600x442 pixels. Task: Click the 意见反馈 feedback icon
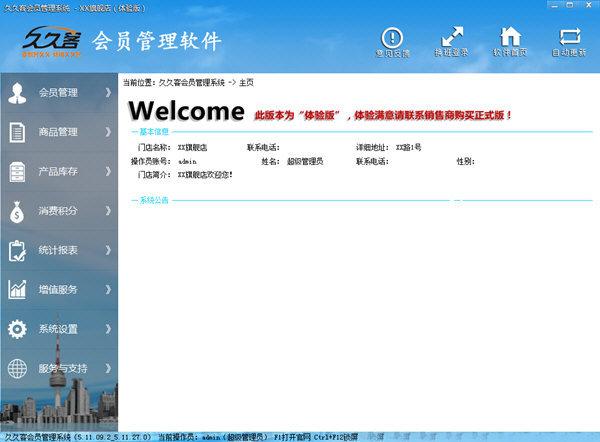point(392,38)
